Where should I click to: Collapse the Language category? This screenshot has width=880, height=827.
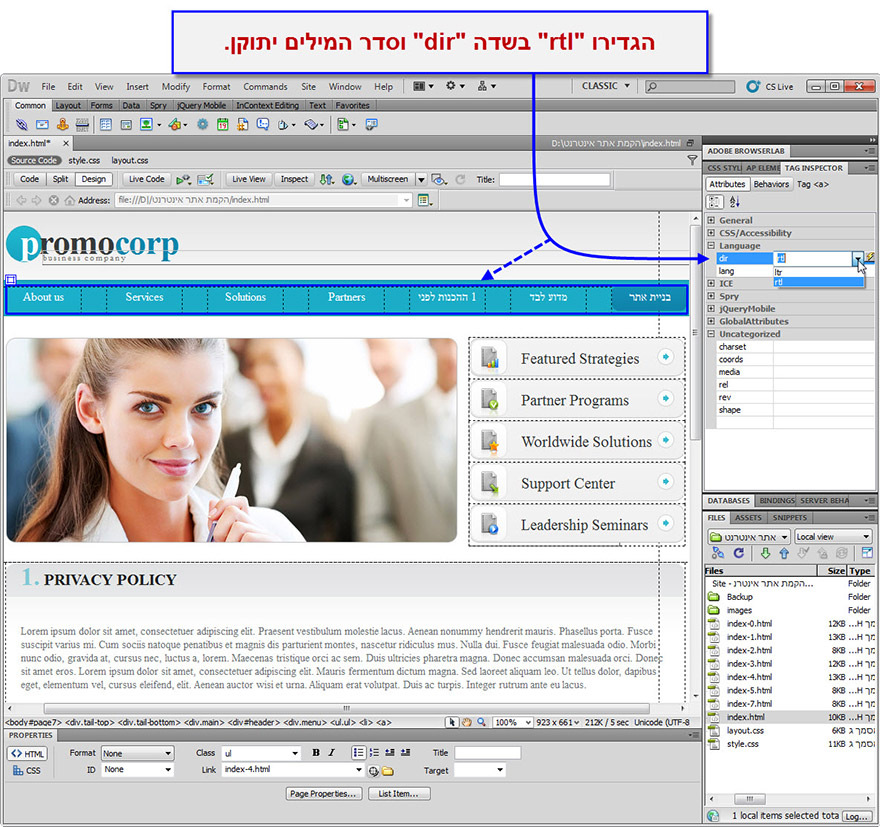point(712,245)
